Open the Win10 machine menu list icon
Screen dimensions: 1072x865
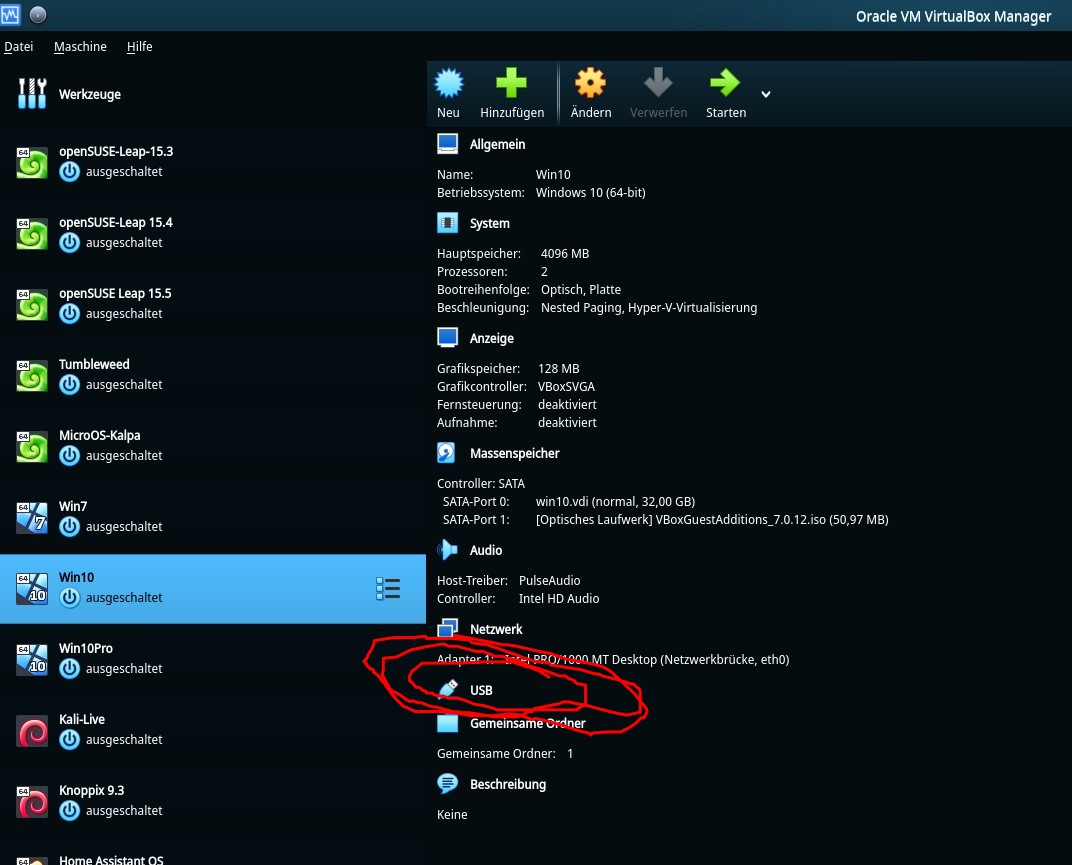[x=388, y=589]
